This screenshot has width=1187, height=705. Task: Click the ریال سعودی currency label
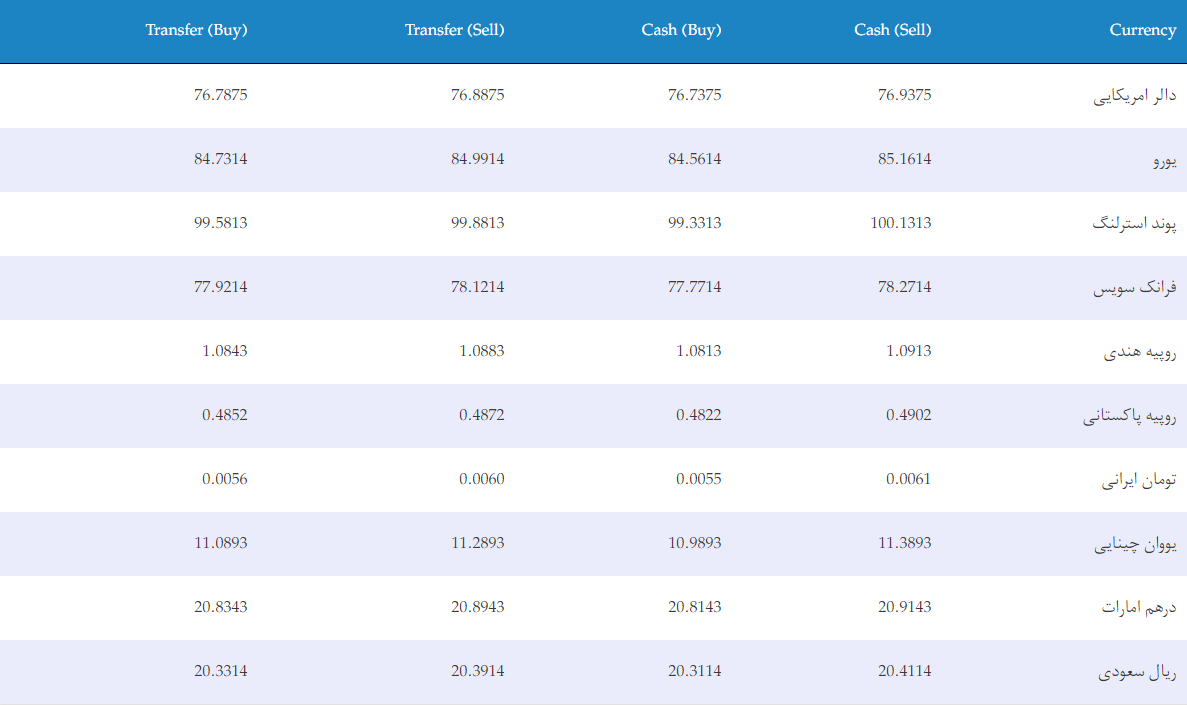[x=1137, y=672]
